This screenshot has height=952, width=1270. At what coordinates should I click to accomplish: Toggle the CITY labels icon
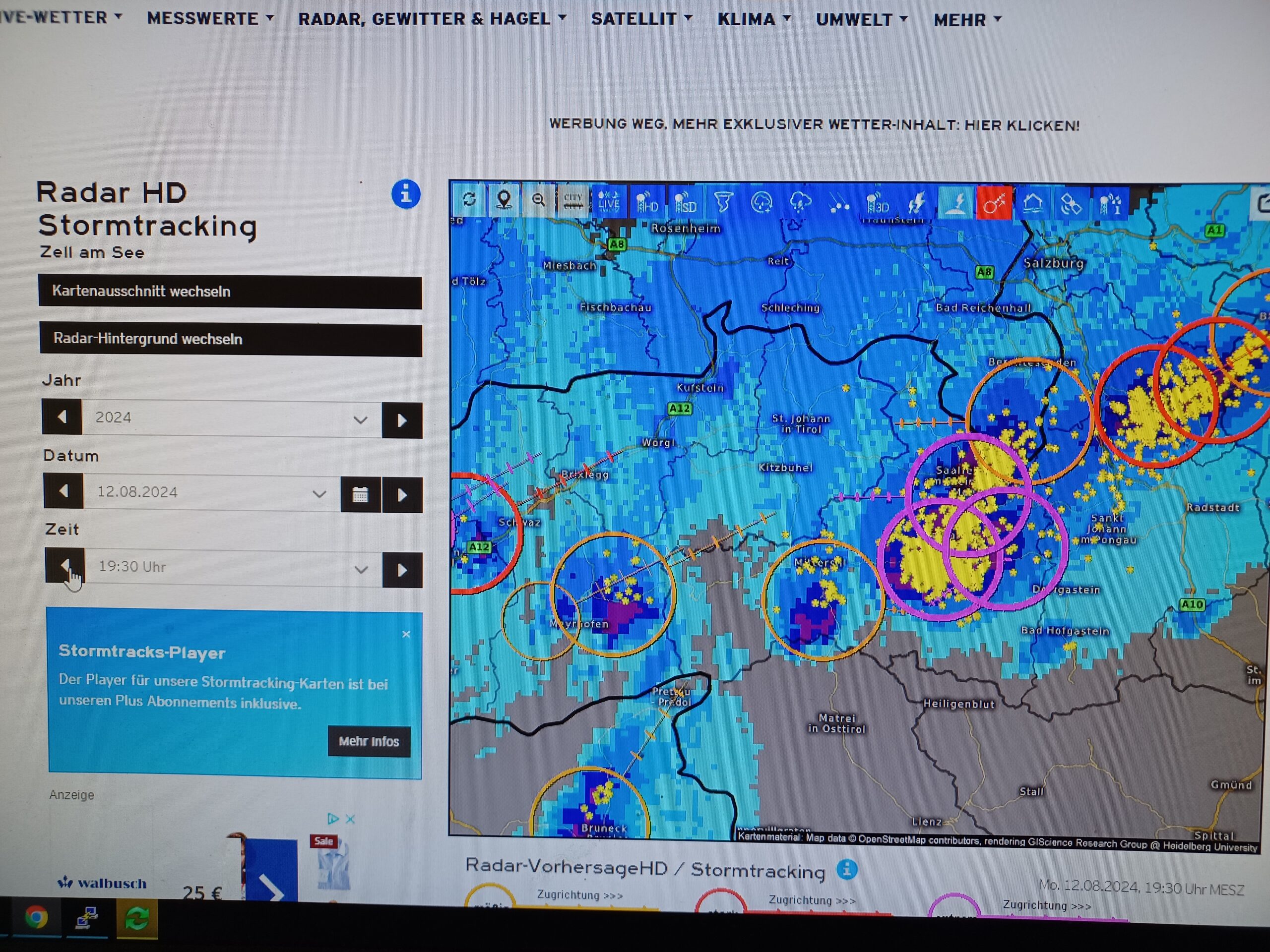point(572,200)
